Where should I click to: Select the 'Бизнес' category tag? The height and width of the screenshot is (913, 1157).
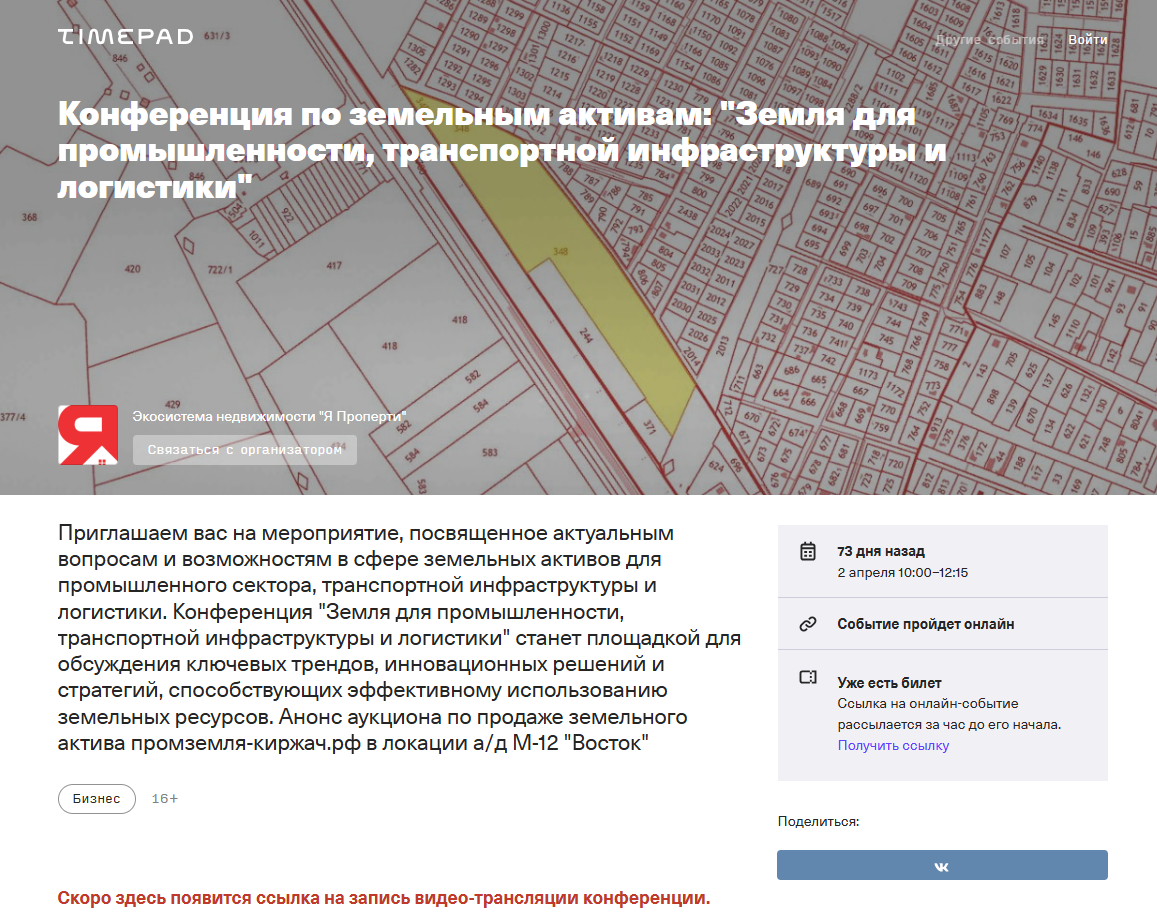click(96, 798)
